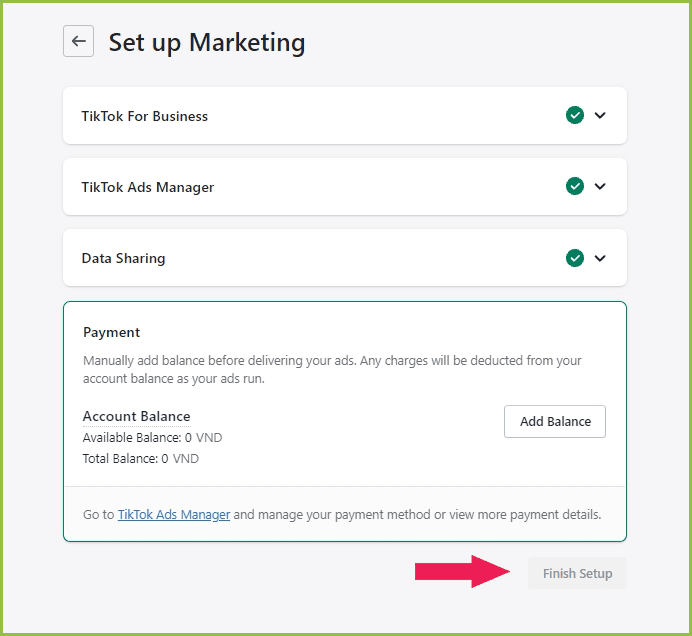This screenshot has width=692, height=636.
Task: Open the TikTok Ads Manager hyperlink
Action: (x=174, y=515)
